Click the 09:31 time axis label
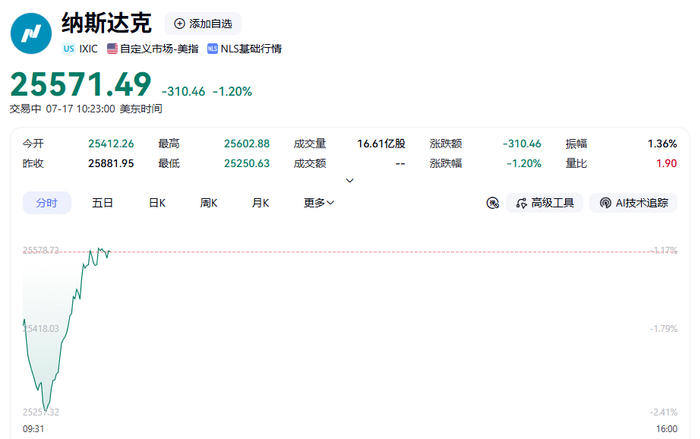Screen dimensions: 700x439 click(33, 429)
